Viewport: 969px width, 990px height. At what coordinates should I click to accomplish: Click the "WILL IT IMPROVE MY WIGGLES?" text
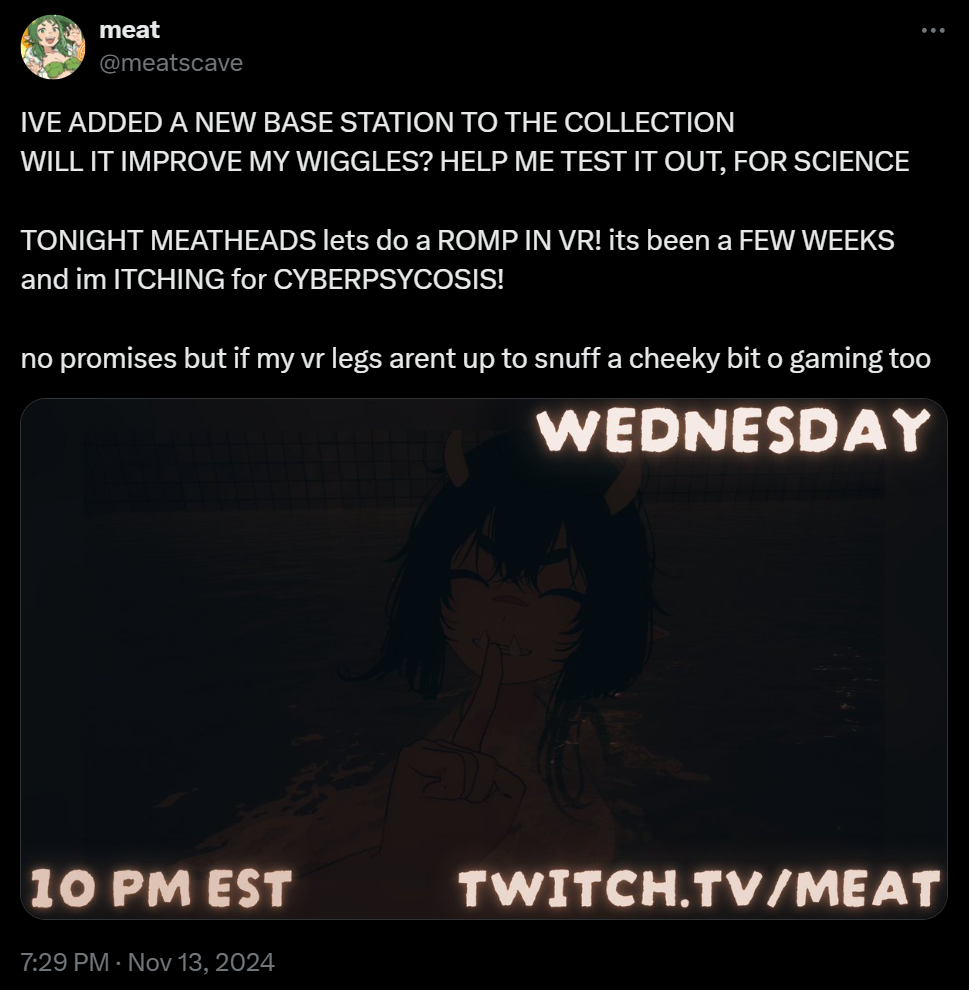[x=227, y=162]
